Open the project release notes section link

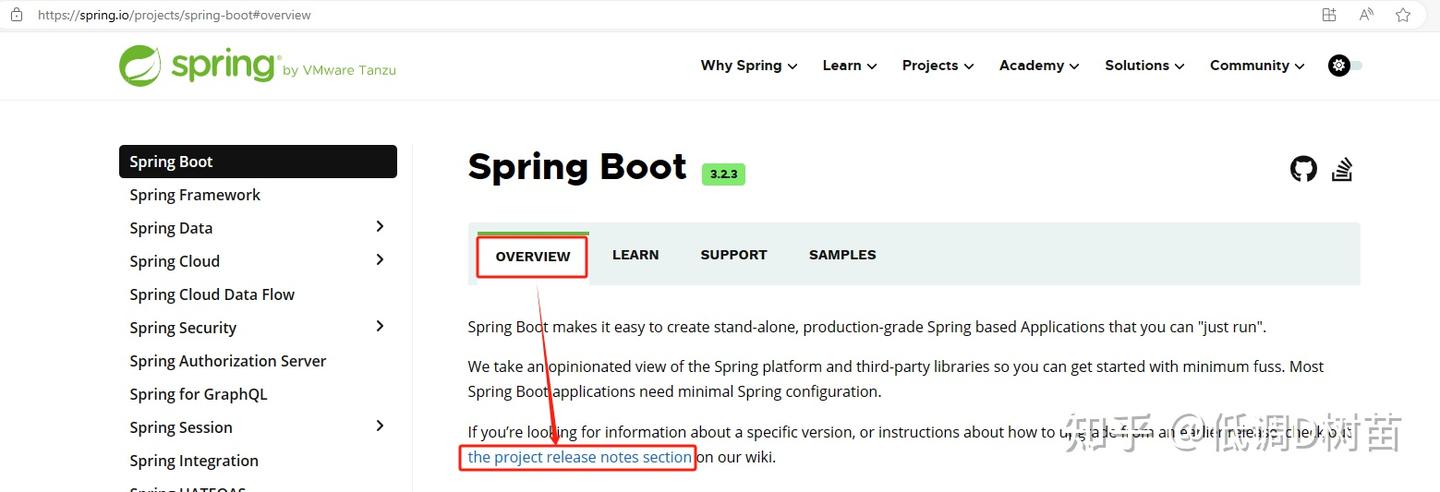(580, 458)
